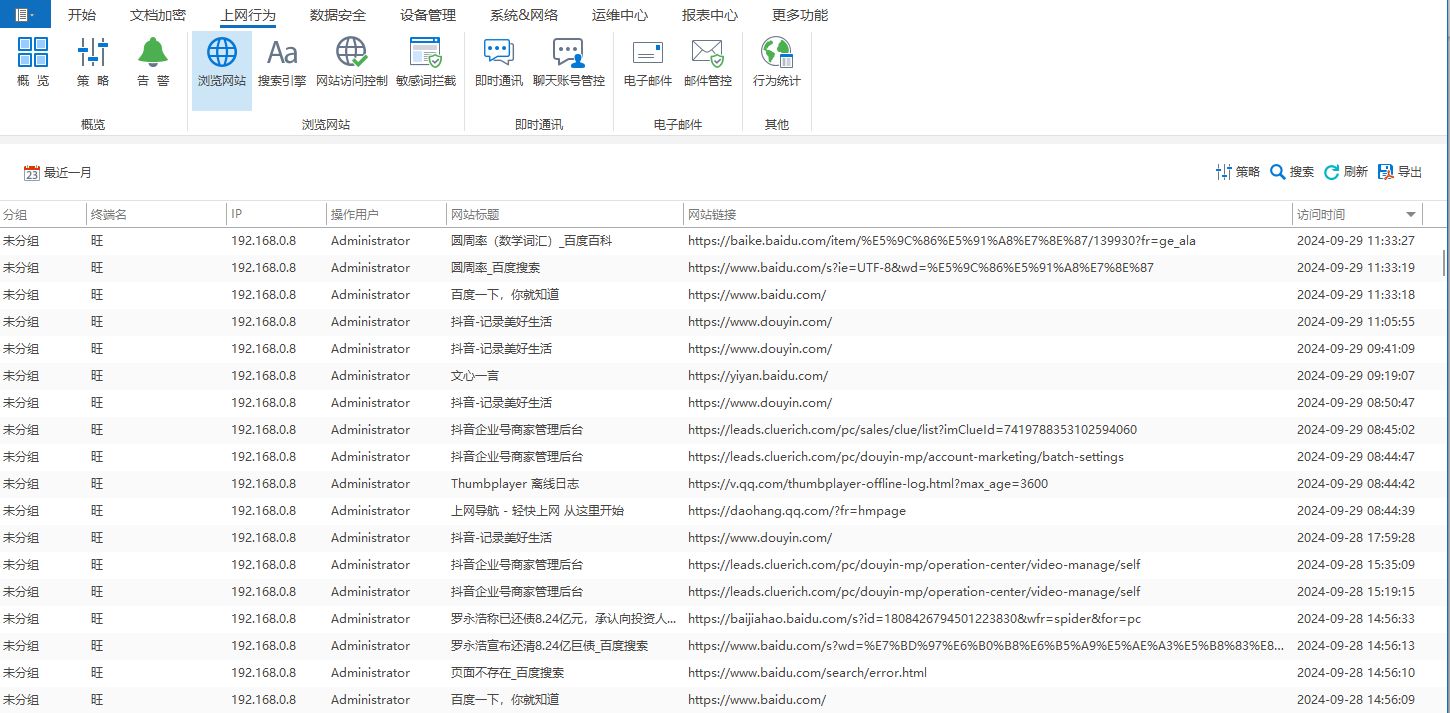Screen dimensions: 1450x713
Task: Click the timestamp 2024-09-28 15:35:09
Action: (x=1356, y=565)
